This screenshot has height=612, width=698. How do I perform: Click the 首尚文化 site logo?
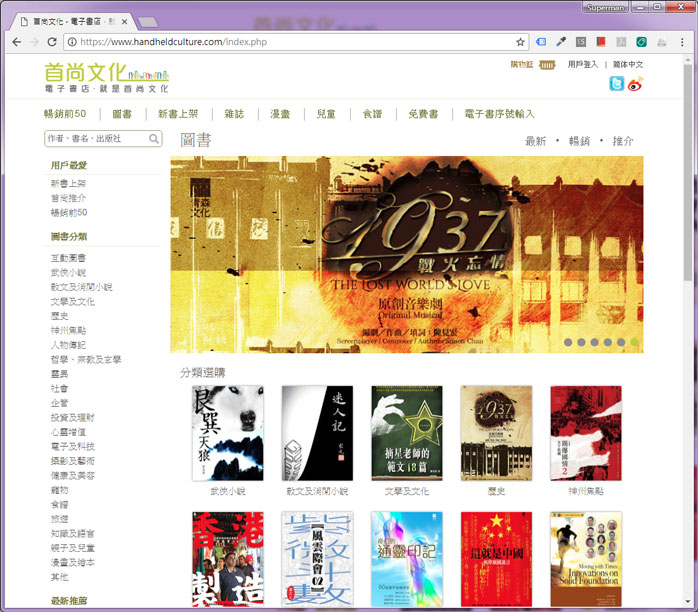(x=107, y=77)
